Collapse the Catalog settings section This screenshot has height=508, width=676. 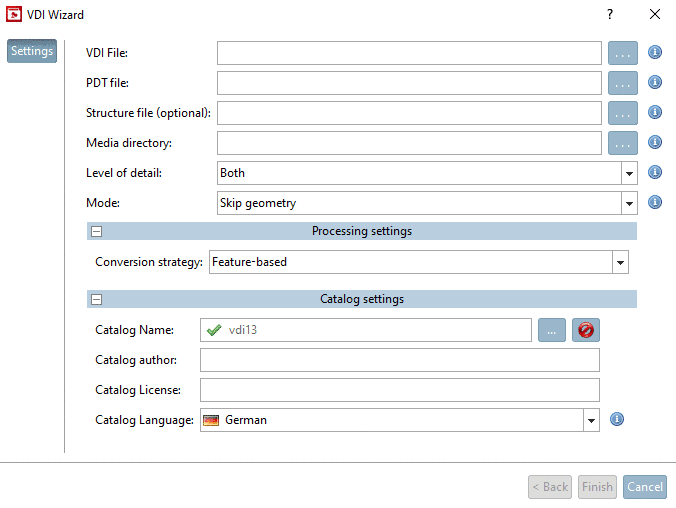pyautogui.click(x=97, y=299)
